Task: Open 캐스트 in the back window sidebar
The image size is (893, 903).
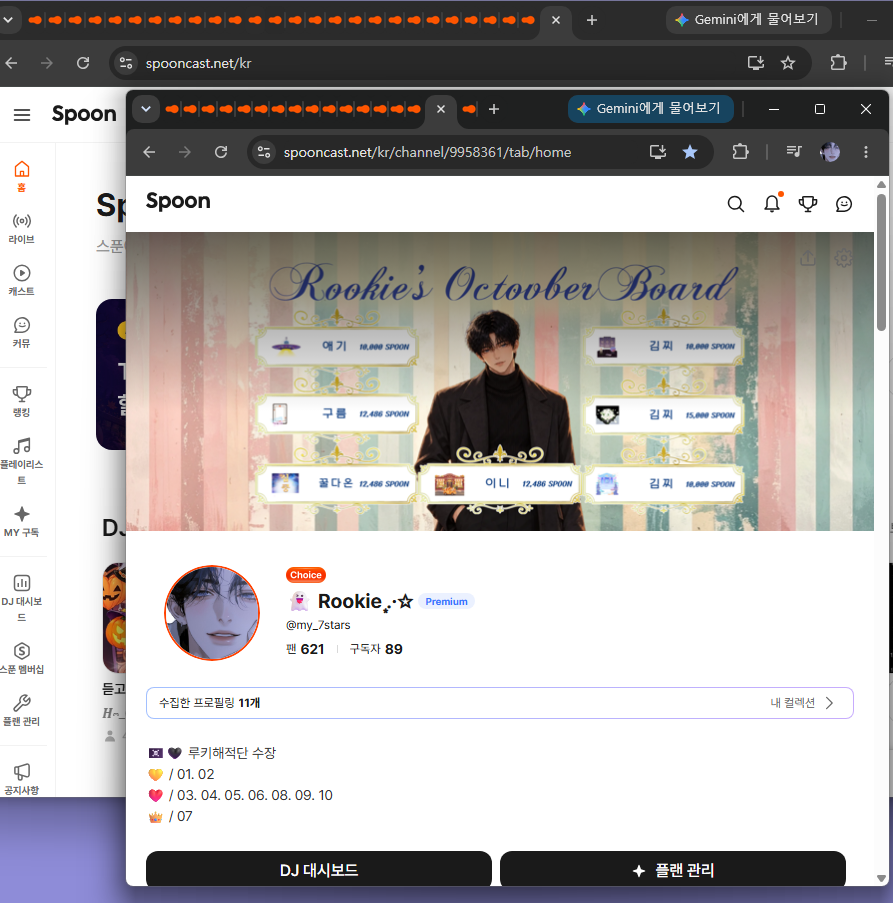Action: click(22, 280)
